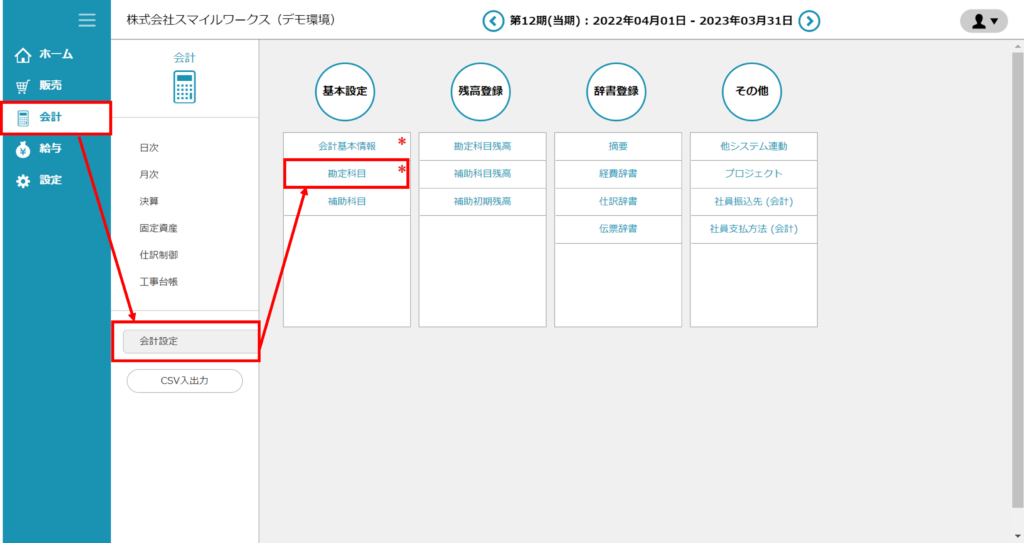The width and height of the screenshot is (1024, 543).
Task: Open 社員振込先 (会計)
Action: click(x=754, y=201)
